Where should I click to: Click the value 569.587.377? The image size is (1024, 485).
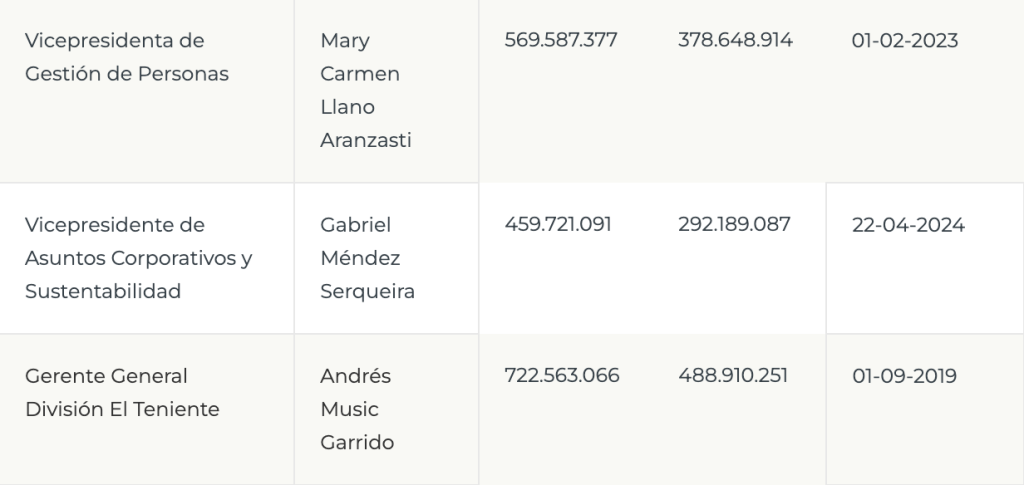pos(561,40)
